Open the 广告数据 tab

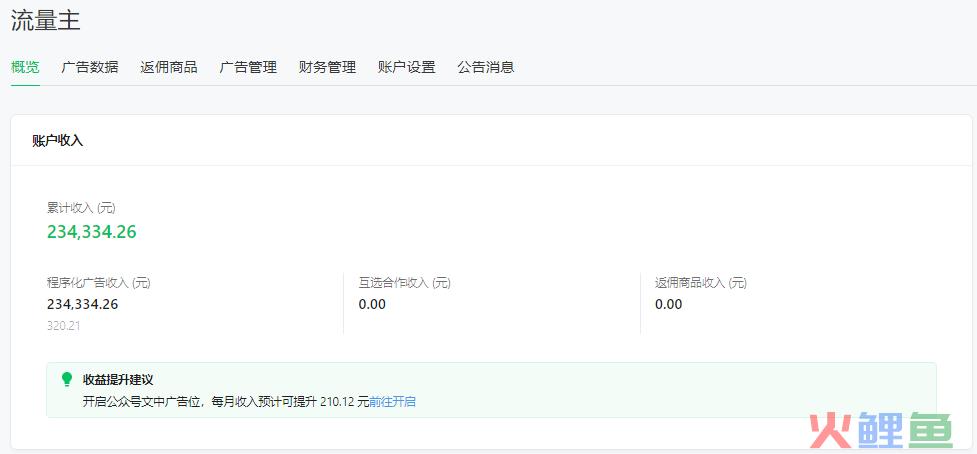point(90,67)
